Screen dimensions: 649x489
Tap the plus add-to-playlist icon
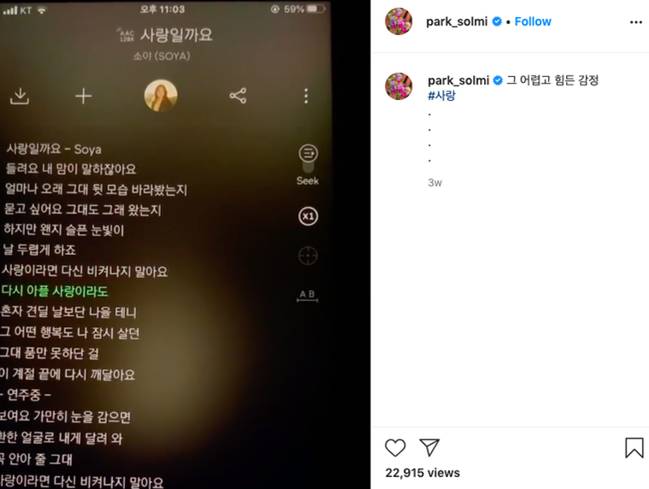(x=84, y=96)
